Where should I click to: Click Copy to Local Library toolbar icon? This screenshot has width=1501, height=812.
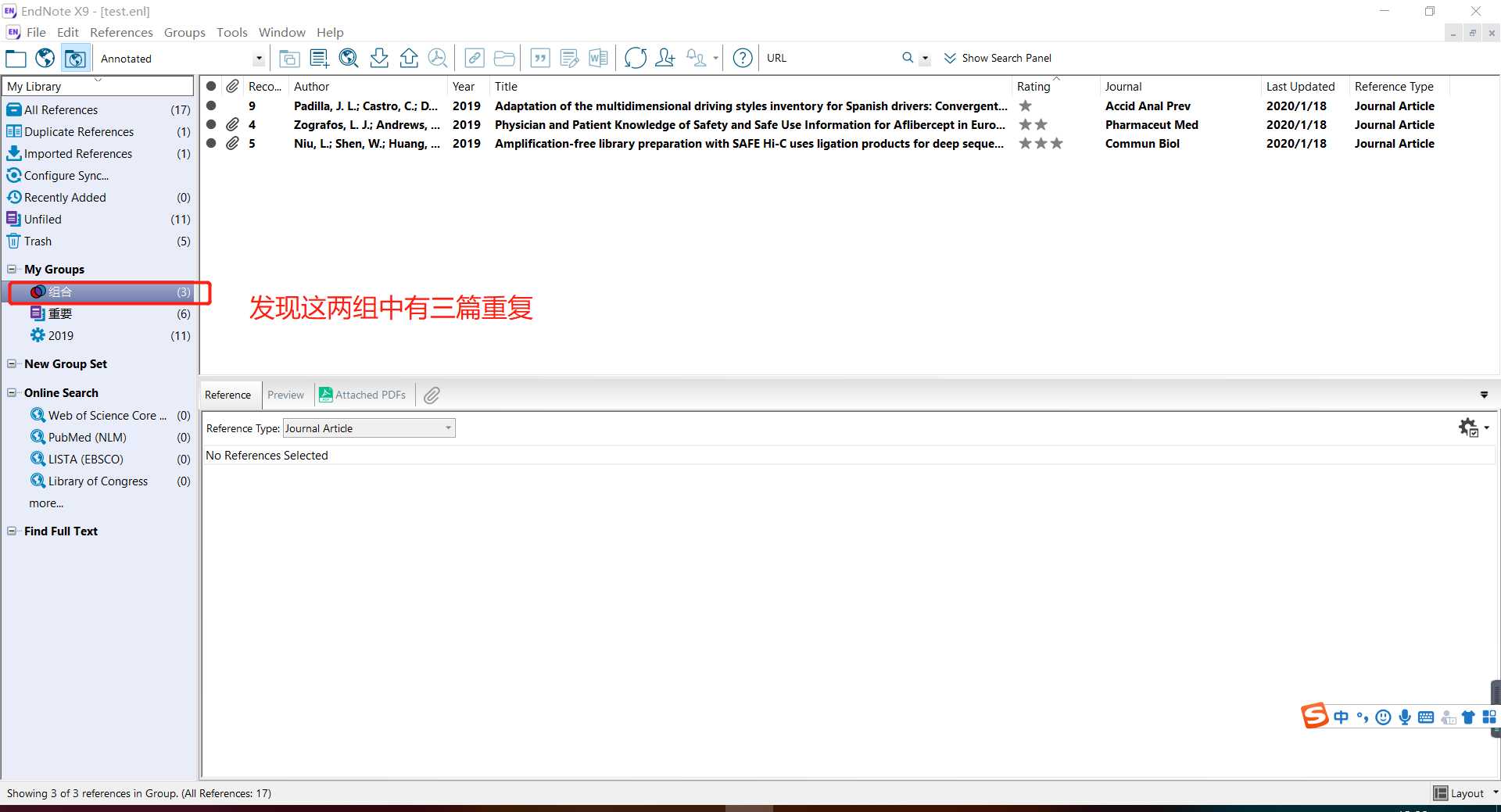click(x=289, y=59)
